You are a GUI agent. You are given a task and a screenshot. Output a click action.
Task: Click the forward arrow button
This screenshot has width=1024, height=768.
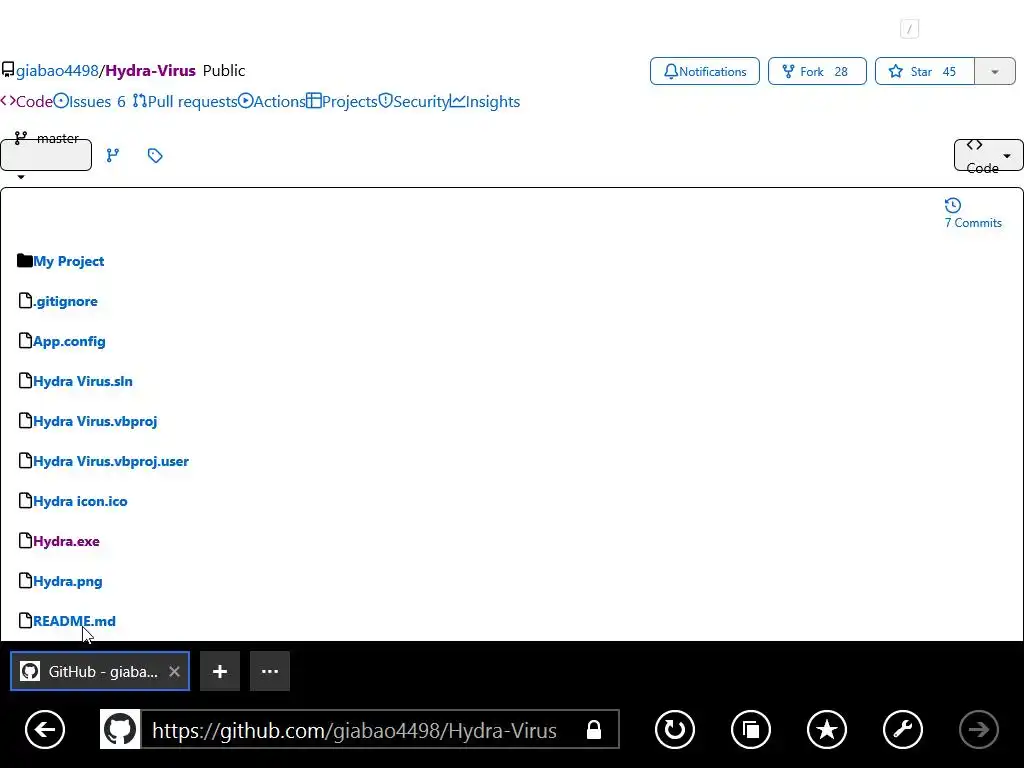pos(979,729)
